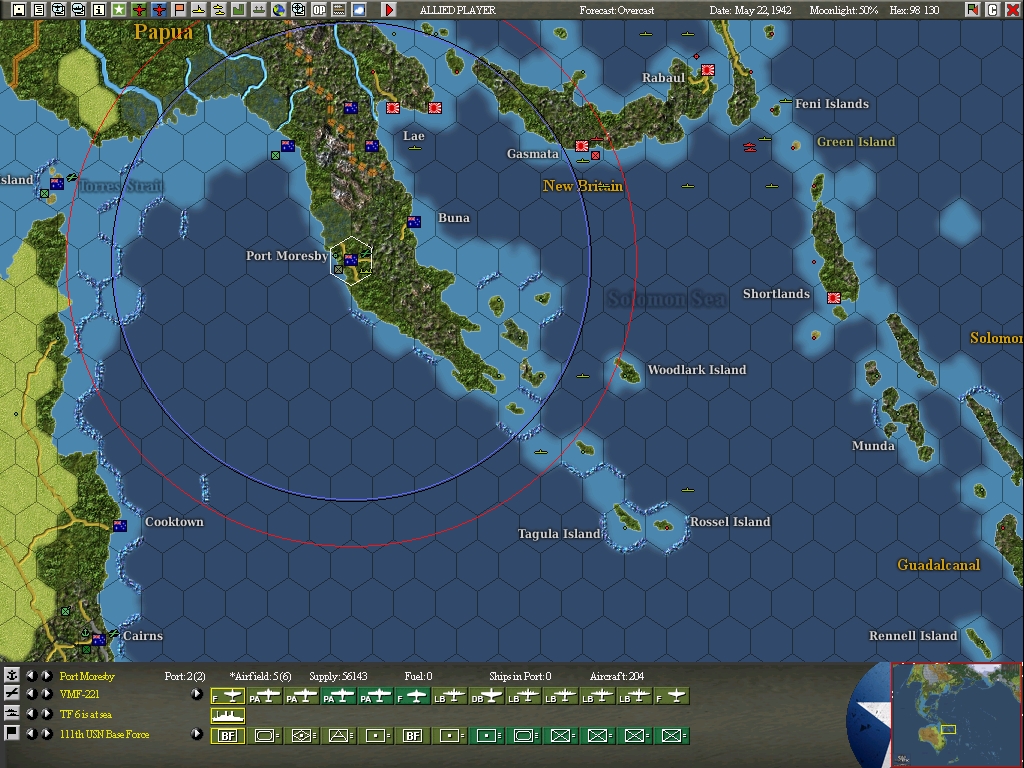Click the crosshair target toolbar icon

tap(298, 9)
